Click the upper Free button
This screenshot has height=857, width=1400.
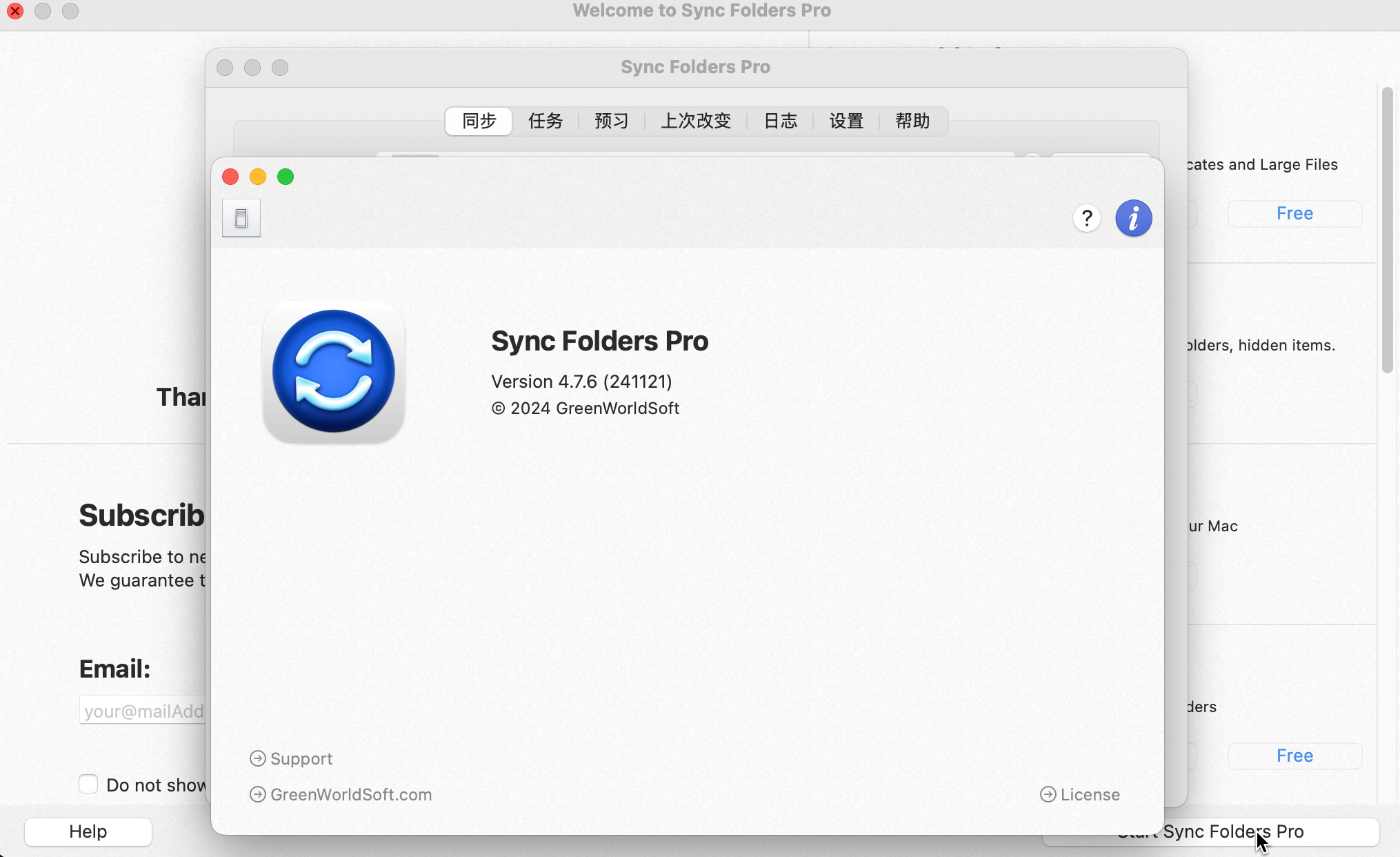coord(1294,213)
